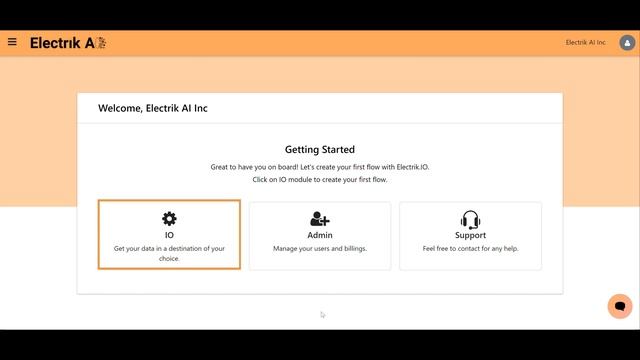This screenshot has width=640, height=360.
Task: Click the Support headset icon
Action: pos(470,220)
